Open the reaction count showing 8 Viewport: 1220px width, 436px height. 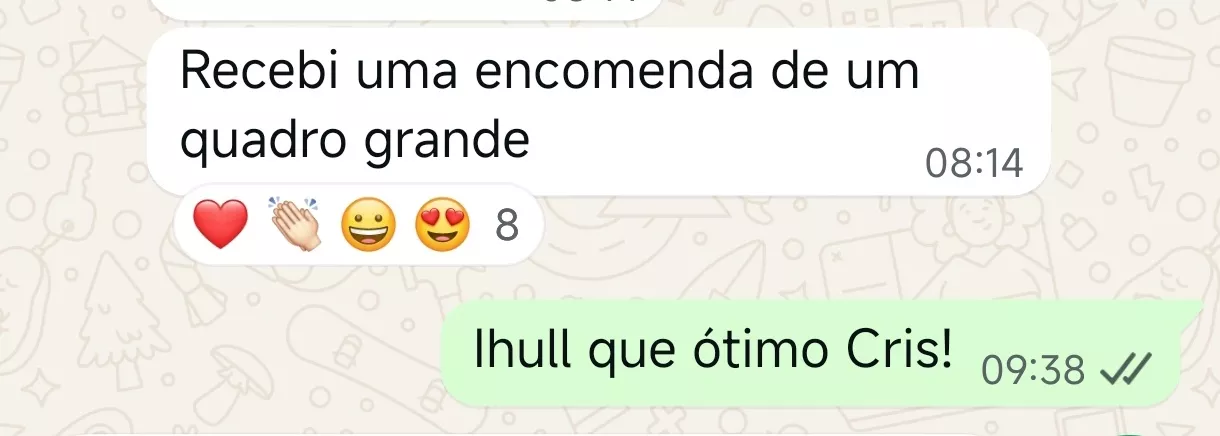click(x=508, y=226)
